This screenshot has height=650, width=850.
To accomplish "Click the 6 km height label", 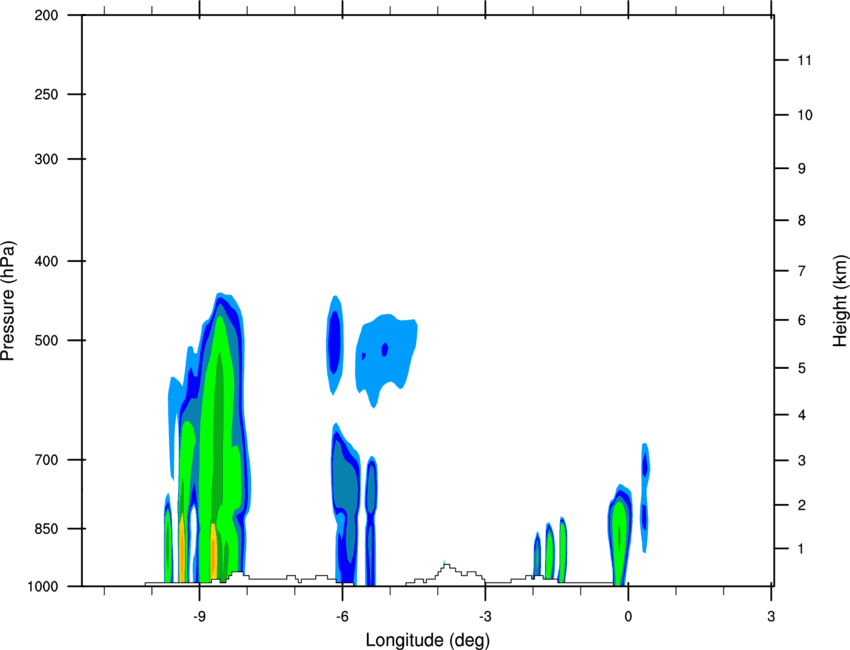I will (x=802, y=320).
